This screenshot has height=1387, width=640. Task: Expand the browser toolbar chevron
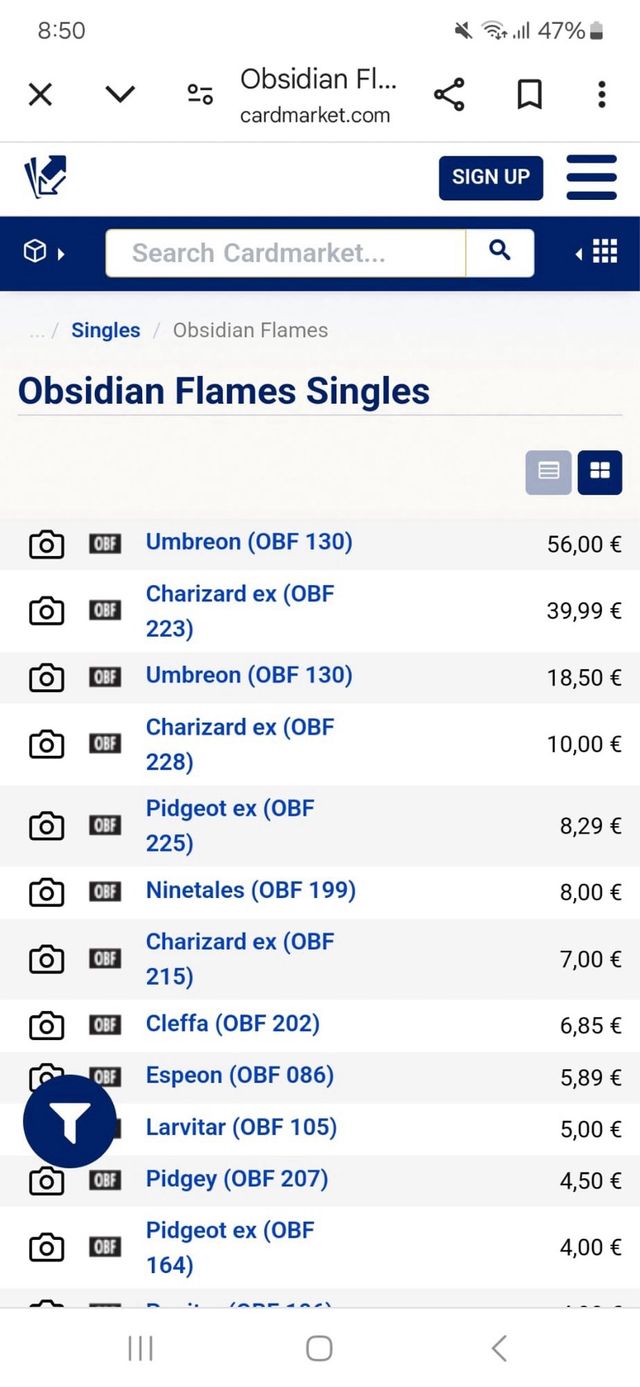click(120, 94)
